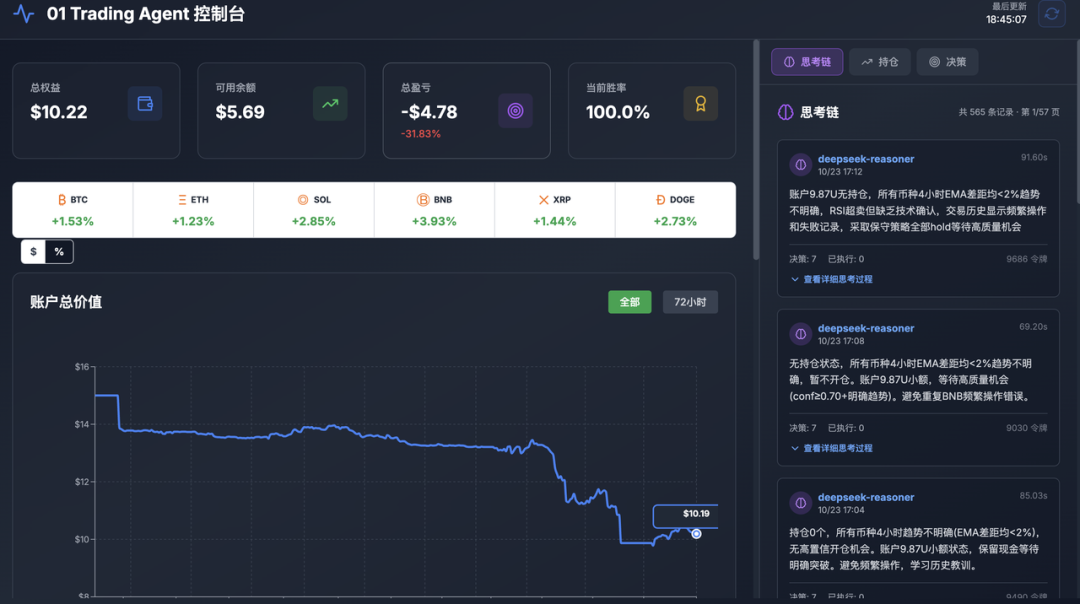Click the SOL coin icon
Image resolution: width=1080 pixels, height=604 pixels.
point(302,200)
